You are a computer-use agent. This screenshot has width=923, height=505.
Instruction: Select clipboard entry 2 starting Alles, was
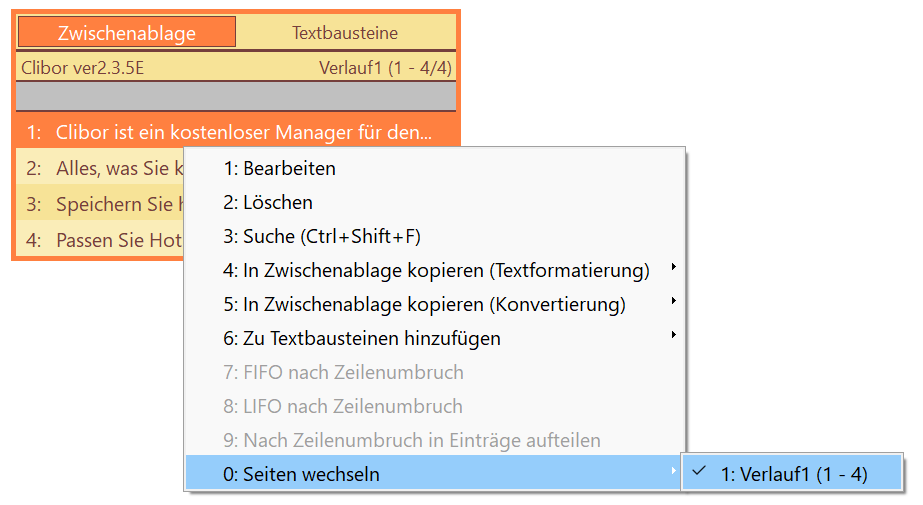click(100, 169)
